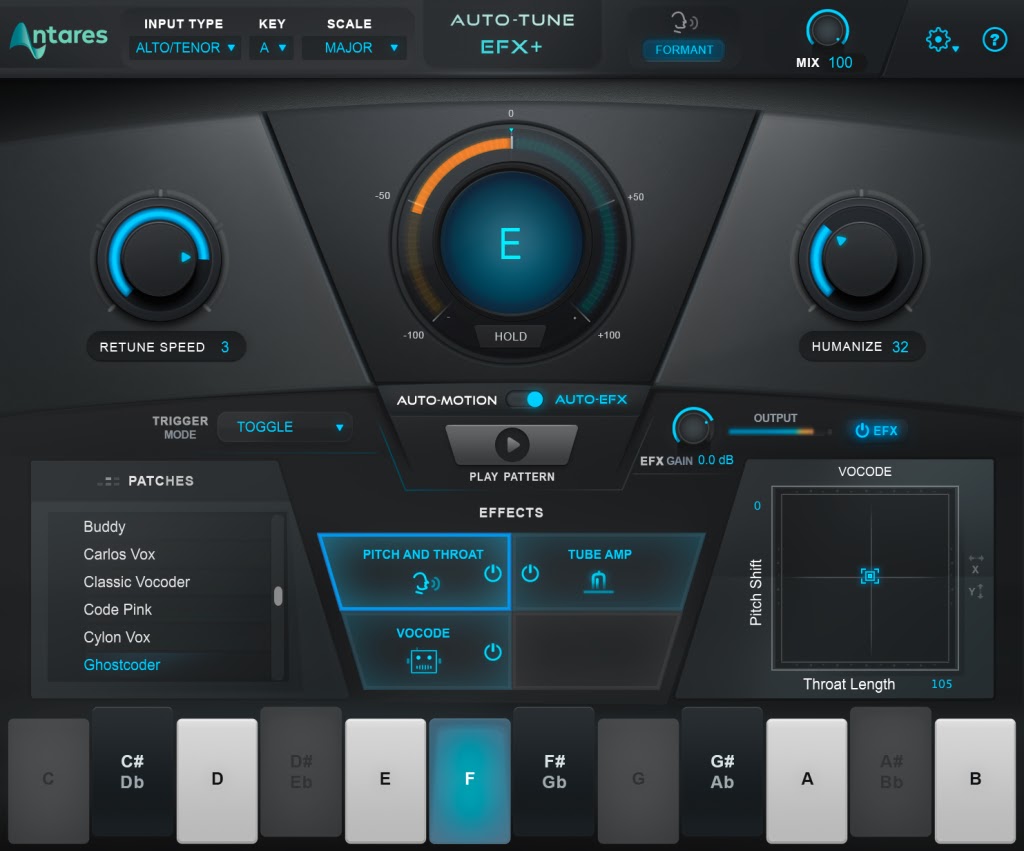1024x851 pixels.
Task: Select the Vocode effect slot
Action: 428,650
